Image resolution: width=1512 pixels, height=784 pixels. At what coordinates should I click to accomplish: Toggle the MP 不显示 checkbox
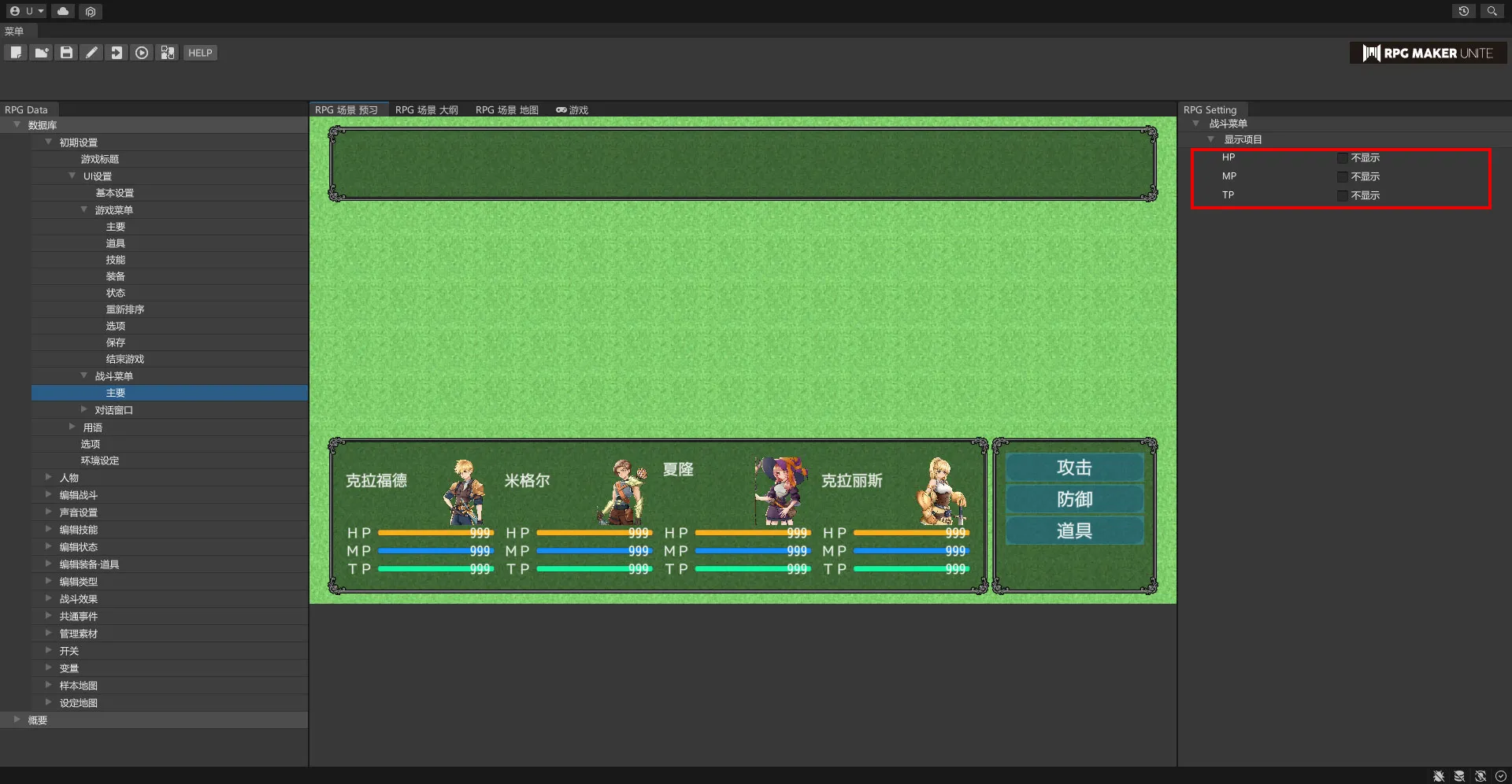[x=1343, y=177]
